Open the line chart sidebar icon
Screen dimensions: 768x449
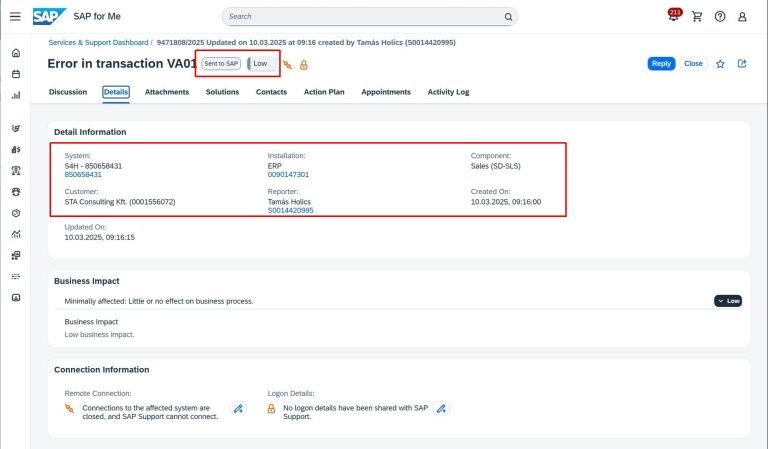pyautogui.click(x=16, y=234)
